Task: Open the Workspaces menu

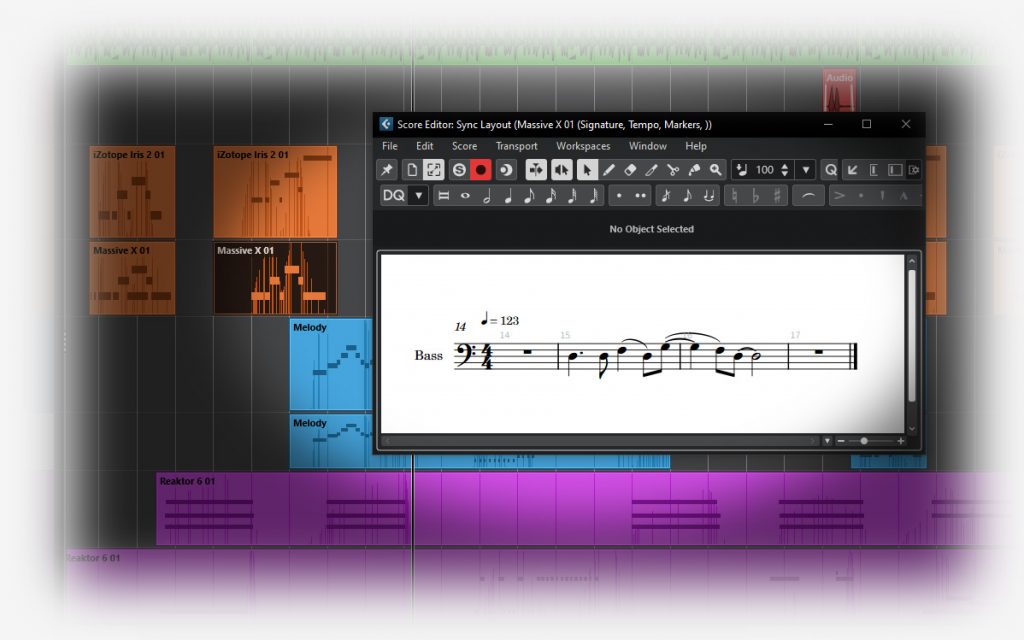Action: click(x=583, y=146)
